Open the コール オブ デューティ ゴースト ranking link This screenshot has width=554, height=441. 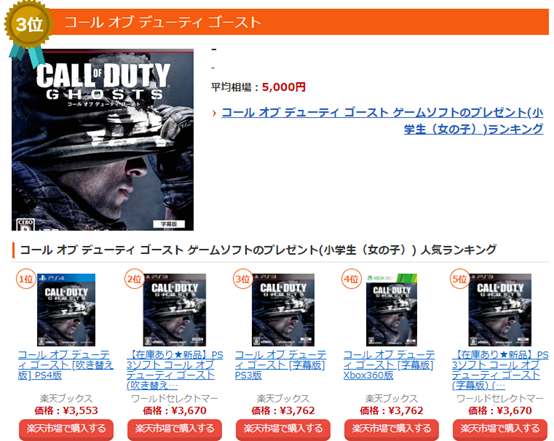tap(382, 121)
